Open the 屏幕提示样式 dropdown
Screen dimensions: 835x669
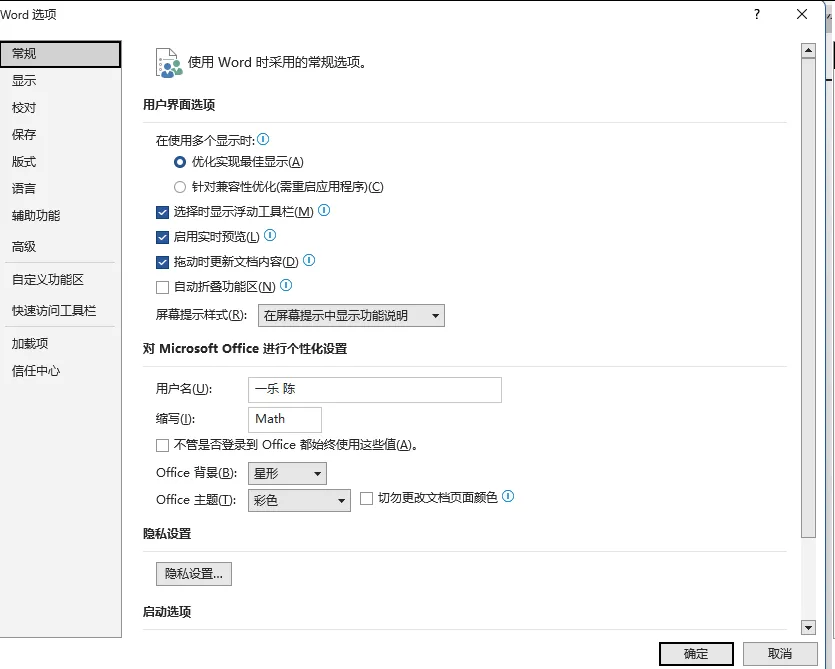click(x=351, y=315)
